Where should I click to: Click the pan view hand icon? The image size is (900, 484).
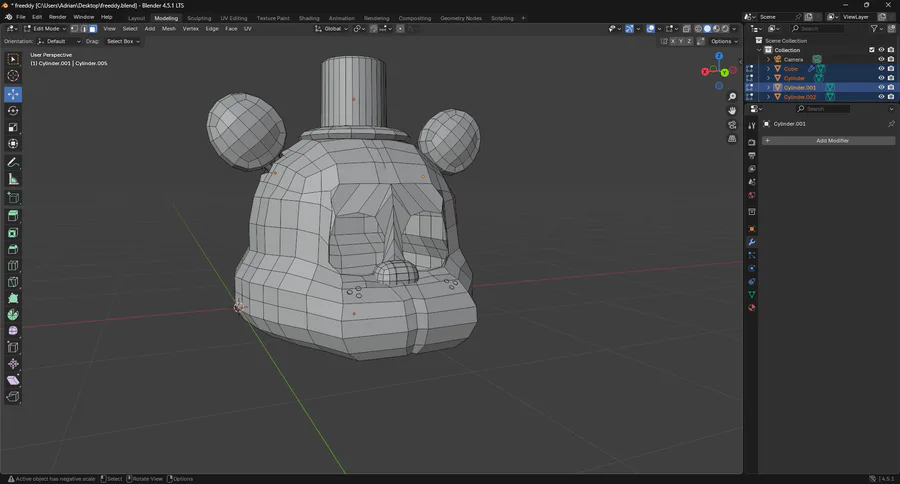[x=732, y=111]
